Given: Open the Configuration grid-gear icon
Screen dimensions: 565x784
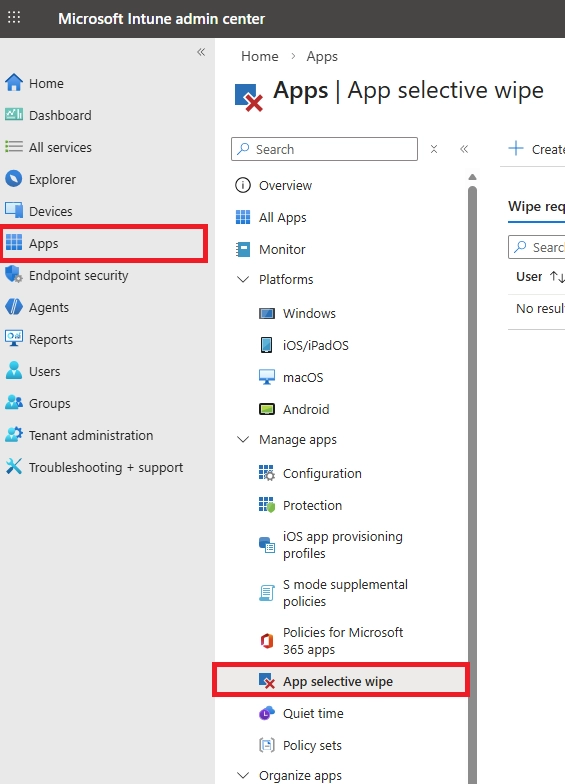Looking at the screenshot, I should point(267,474).
